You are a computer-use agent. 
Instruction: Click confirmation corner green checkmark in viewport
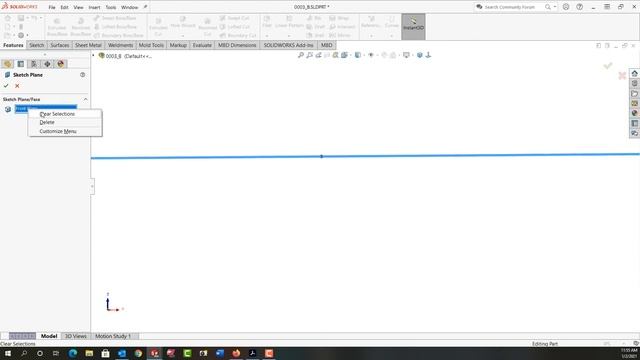click(608, 66)
